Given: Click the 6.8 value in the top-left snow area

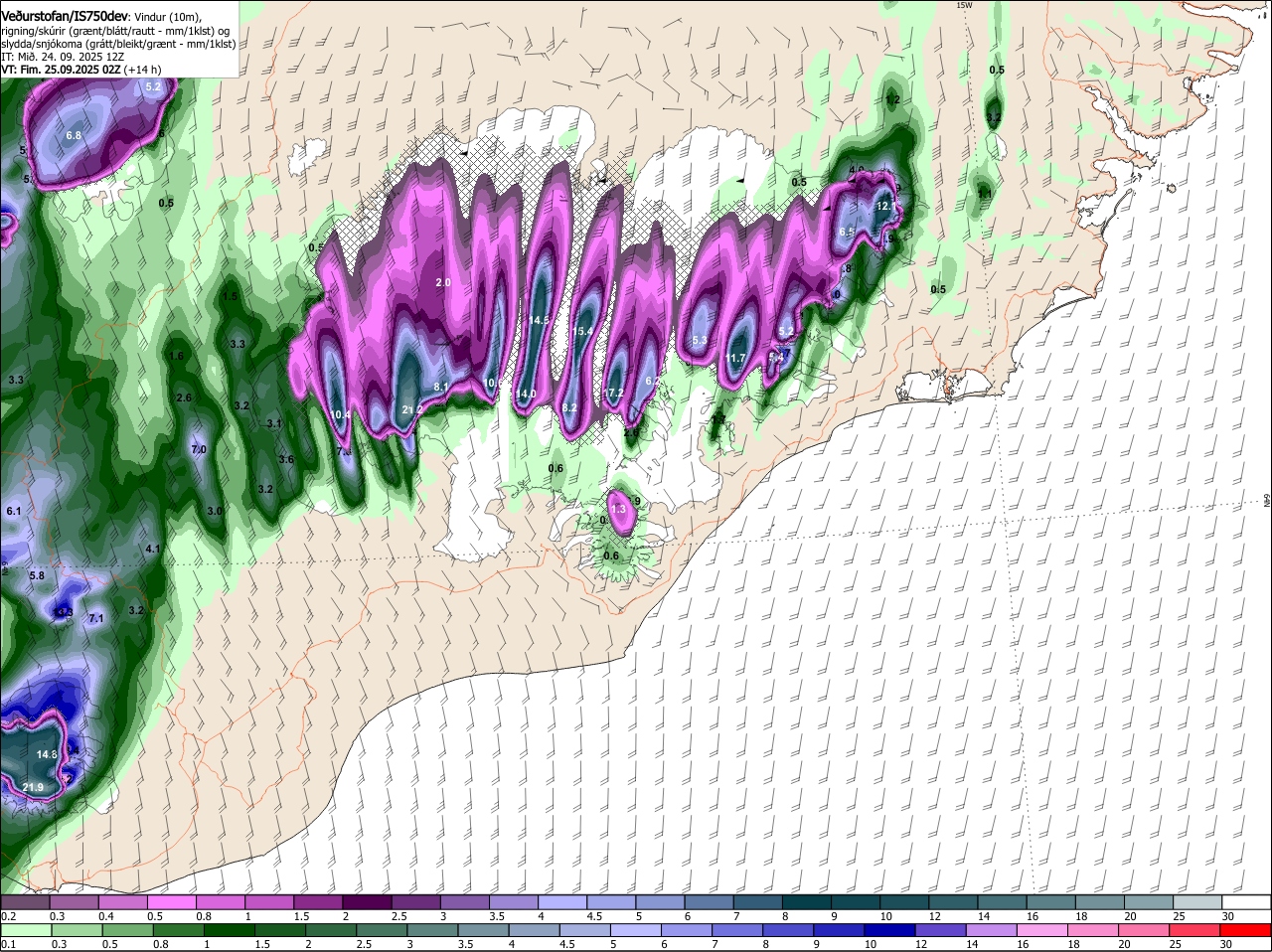Looking at the screenshot, I should [x=74, y=135].
